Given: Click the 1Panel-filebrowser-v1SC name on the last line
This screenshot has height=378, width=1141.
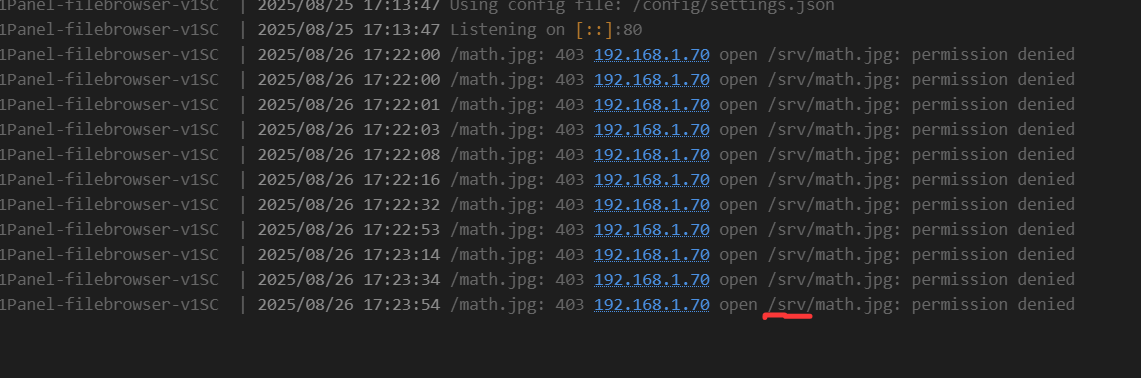Looking at the screenshot, I should (x=109, y=304).
